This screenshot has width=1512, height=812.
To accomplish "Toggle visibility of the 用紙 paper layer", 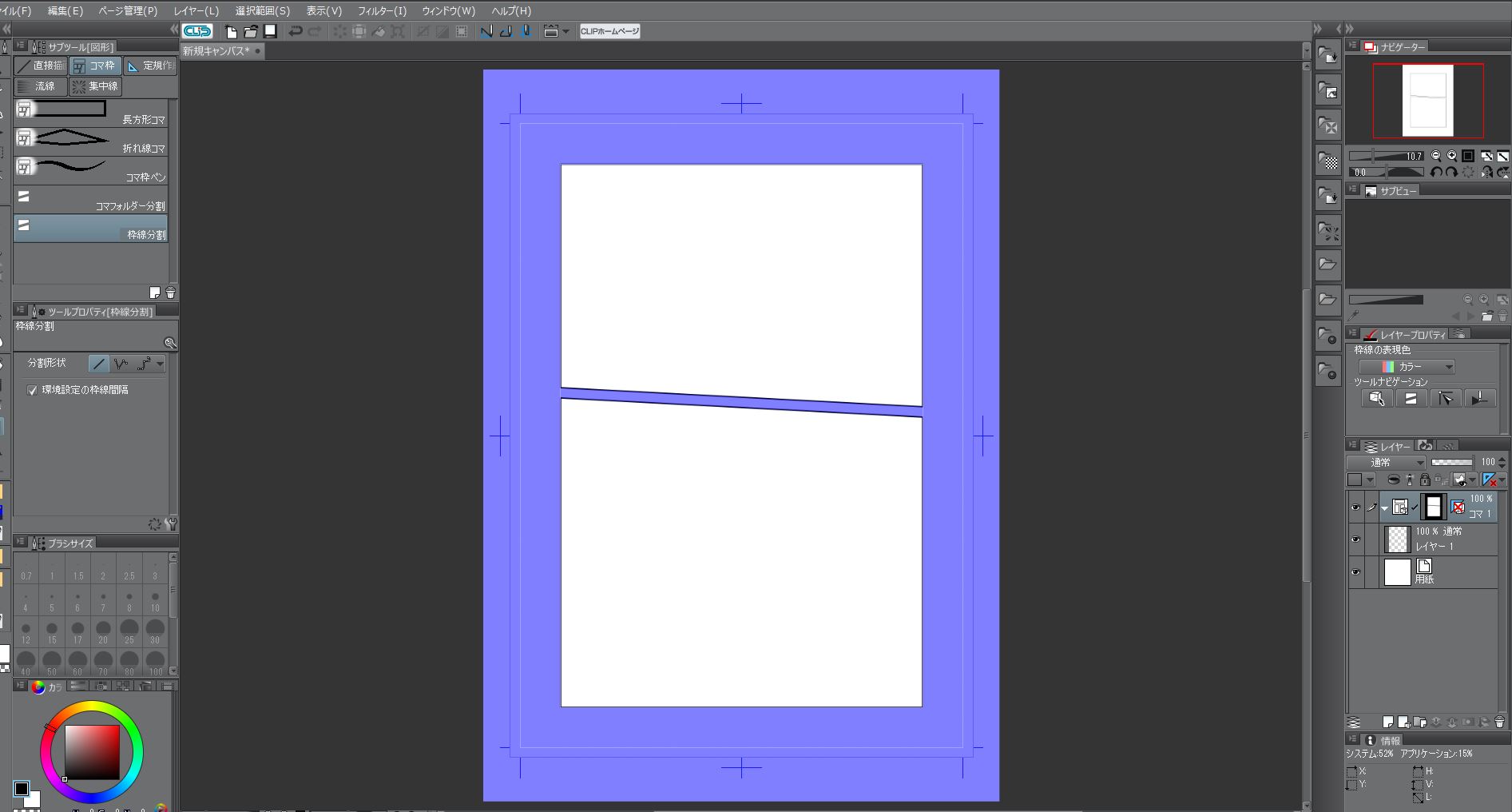I will 1355,572.
